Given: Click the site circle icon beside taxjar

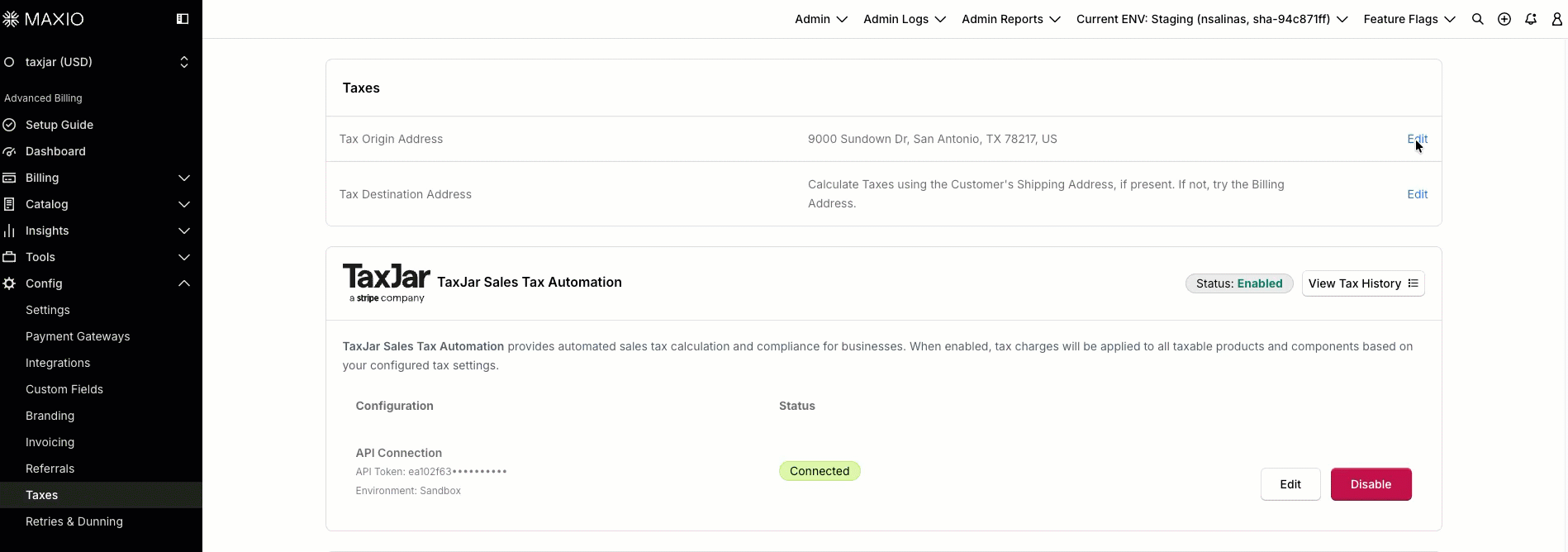Looking at the screenshot, I should click(9, 62).
